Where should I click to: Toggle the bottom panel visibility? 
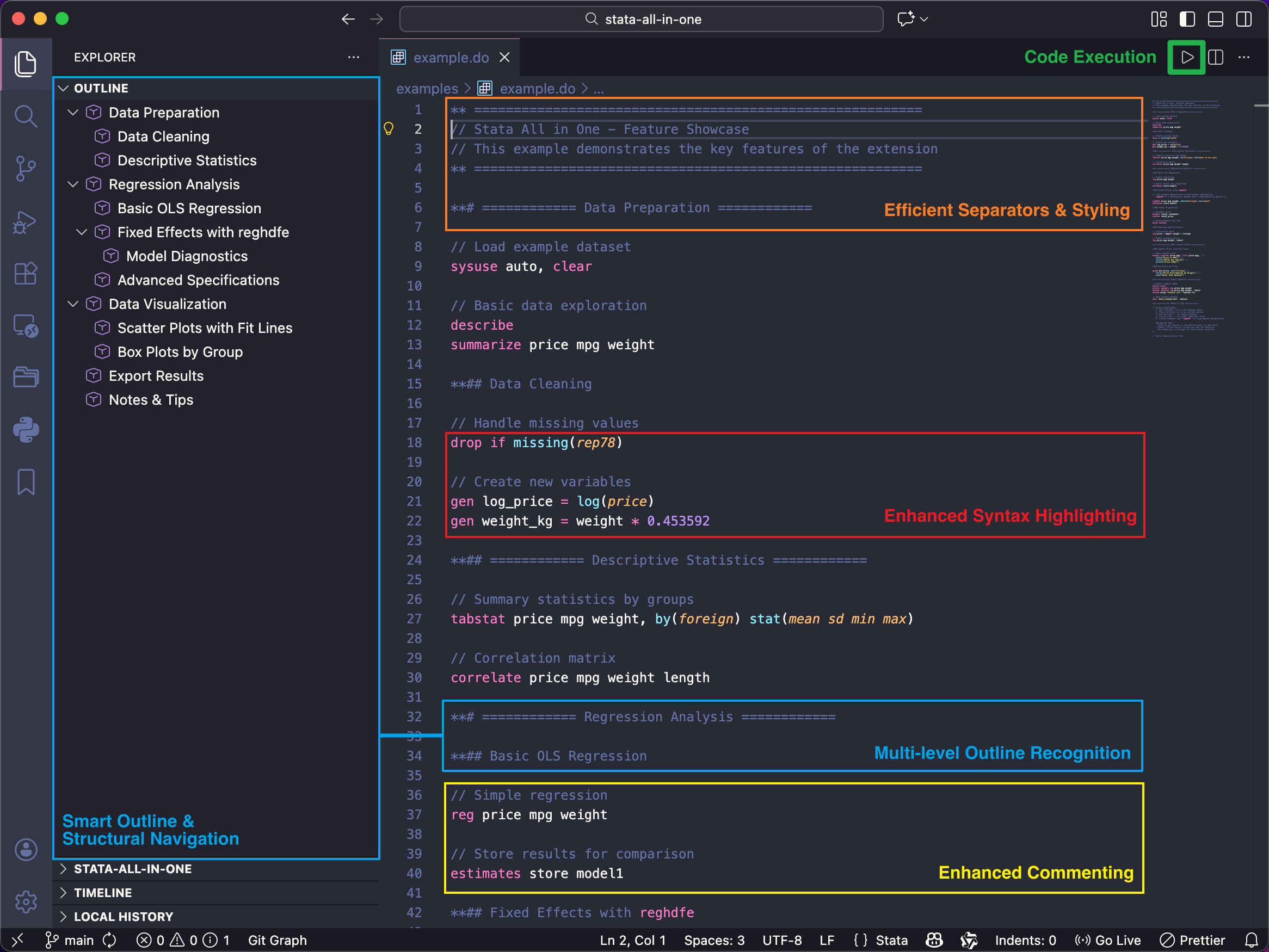(1215, 19)
